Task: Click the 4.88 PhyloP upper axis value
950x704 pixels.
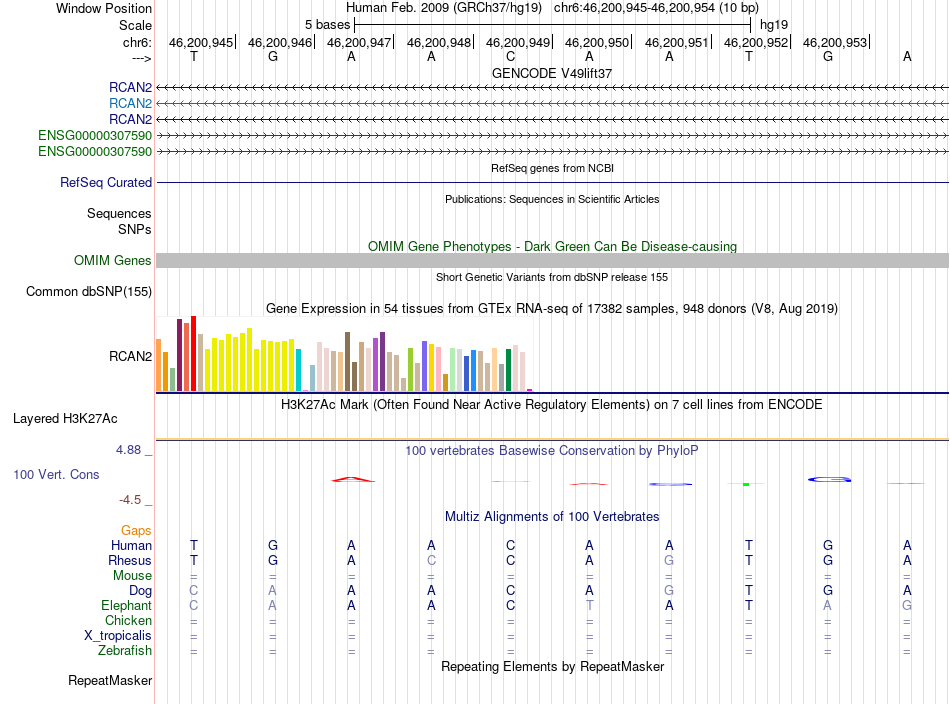Action: click(128, 450)
